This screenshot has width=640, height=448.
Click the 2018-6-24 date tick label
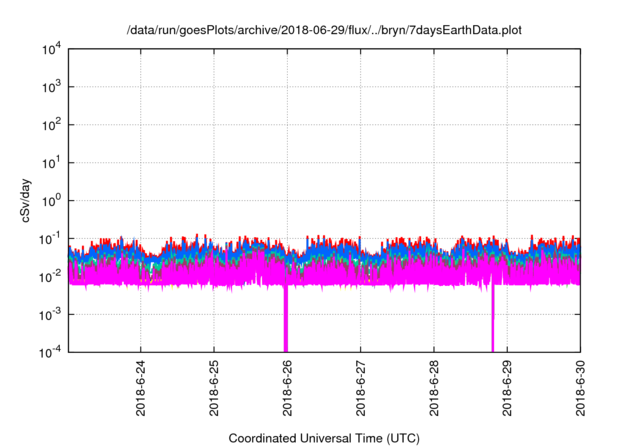pos(140,388)
